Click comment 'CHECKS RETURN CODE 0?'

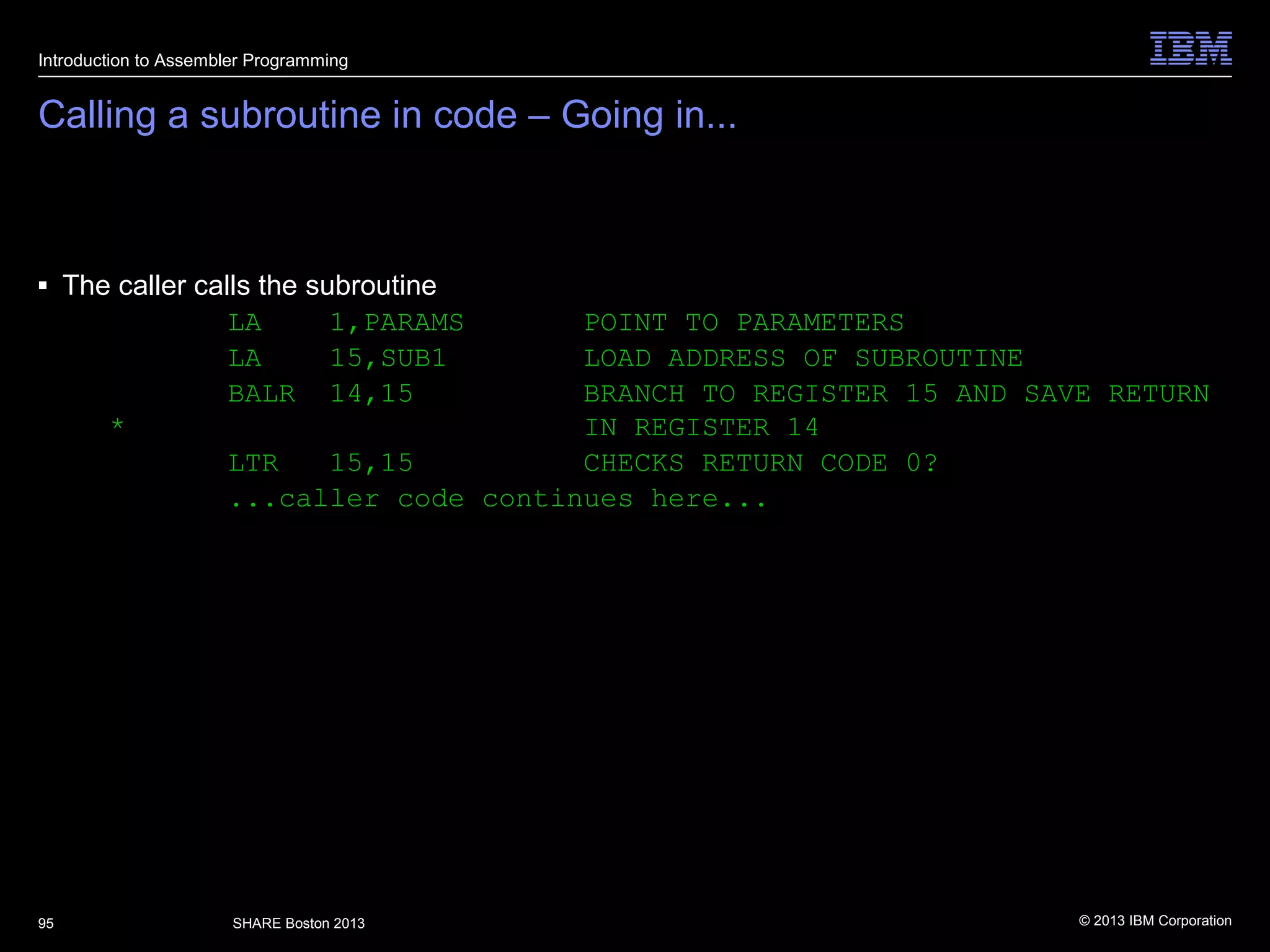click(x=761, y=464)
